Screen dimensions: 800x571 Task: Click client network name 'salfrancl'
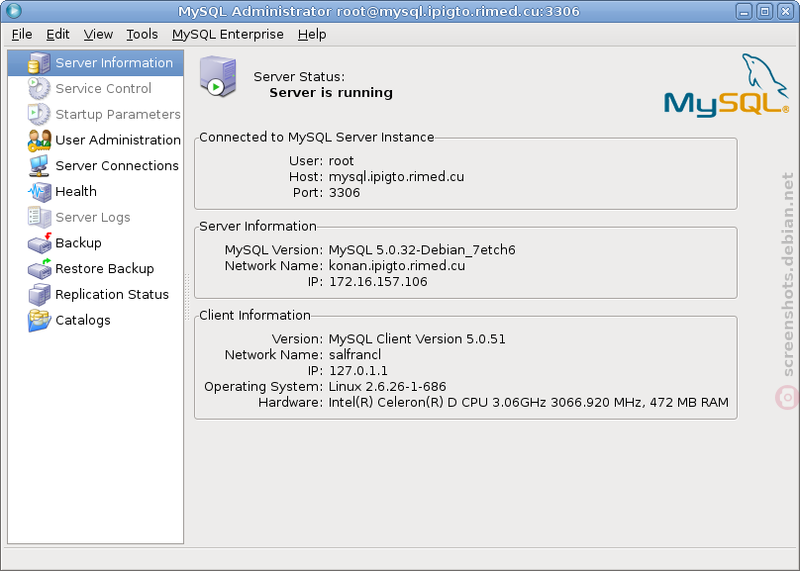355,355
